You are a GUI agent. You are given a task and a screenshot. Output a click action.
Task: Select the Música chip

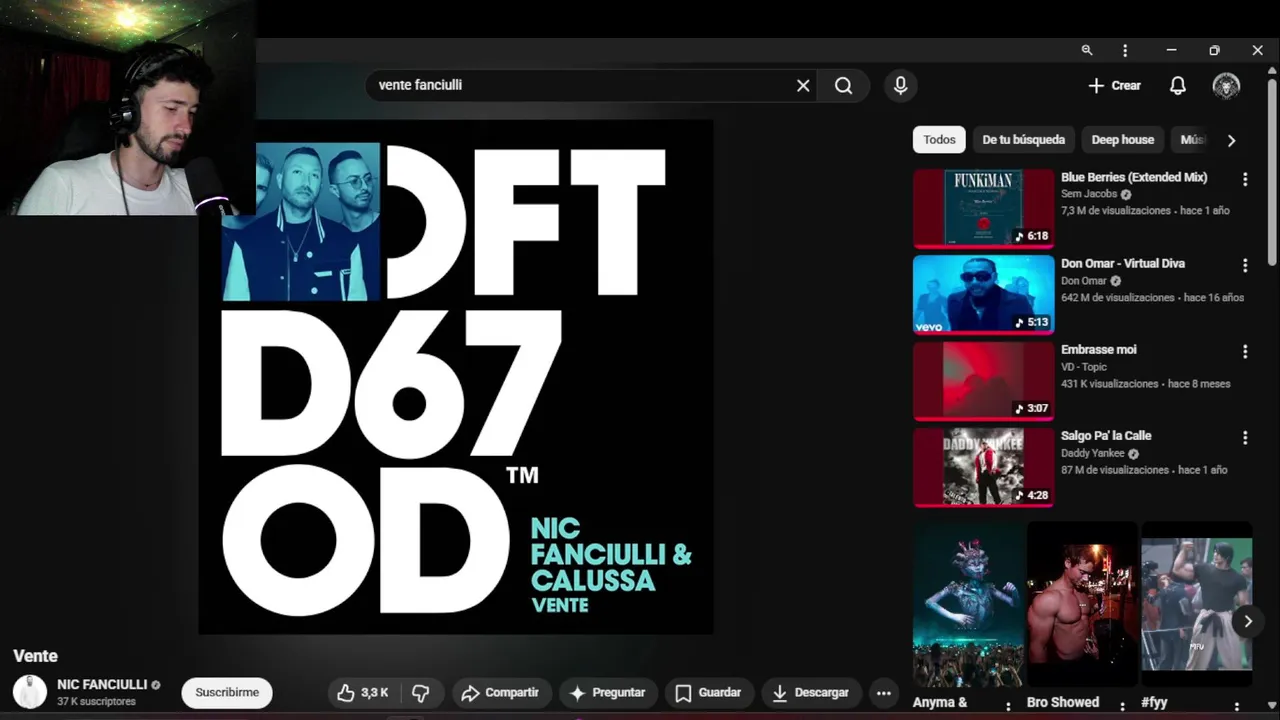click(x=1193, y=140)
